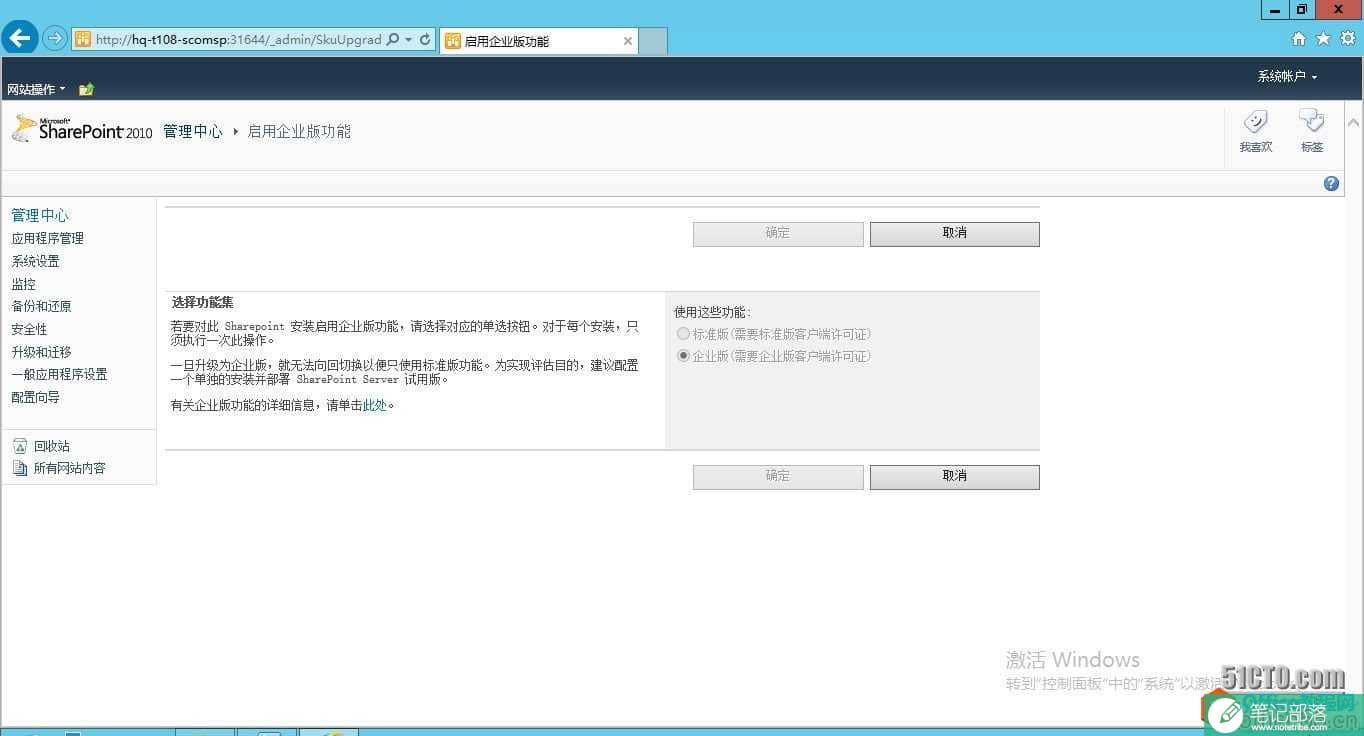
Task: Click the top 取消 button
Action: (x=955, y=233)
